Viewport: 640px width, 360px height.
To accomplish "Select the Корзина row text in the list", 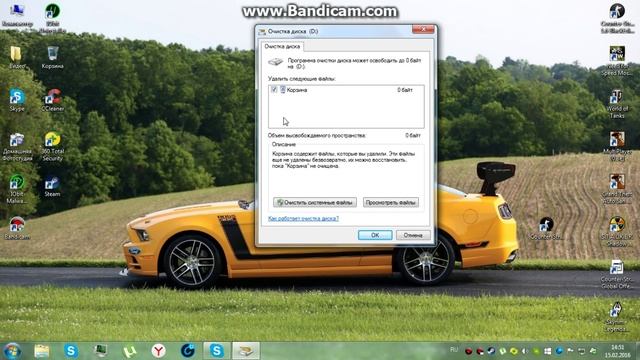I will [x=297, y=90].
